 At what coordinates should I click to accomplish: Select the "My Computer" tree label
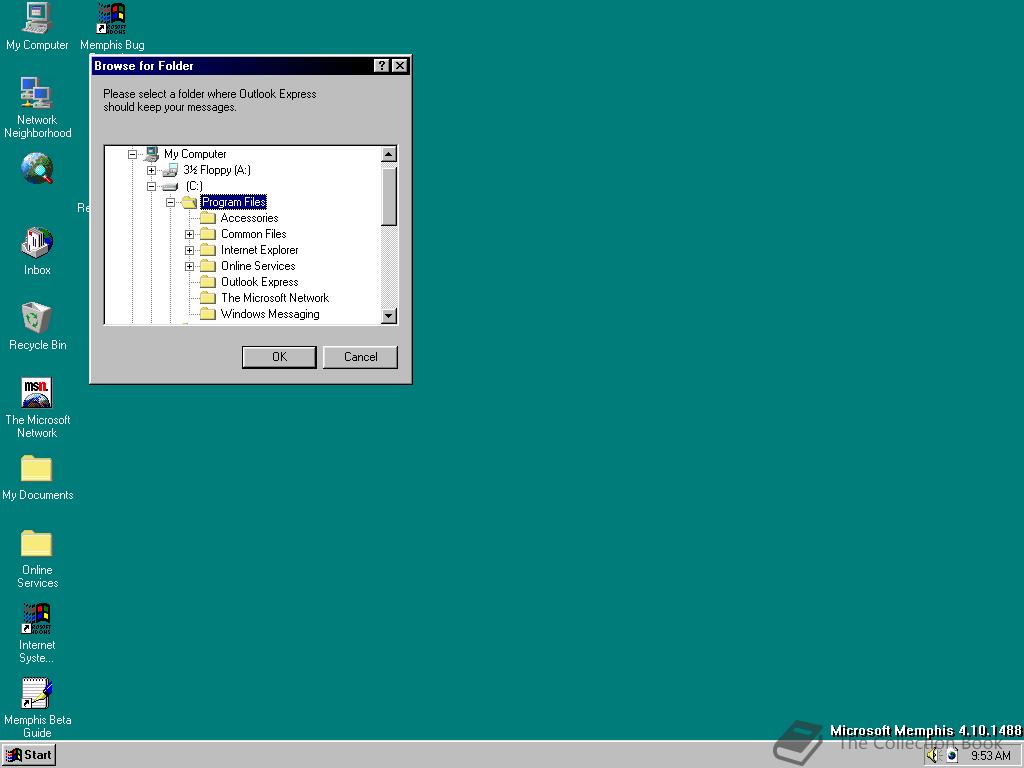tap(195, 154)
